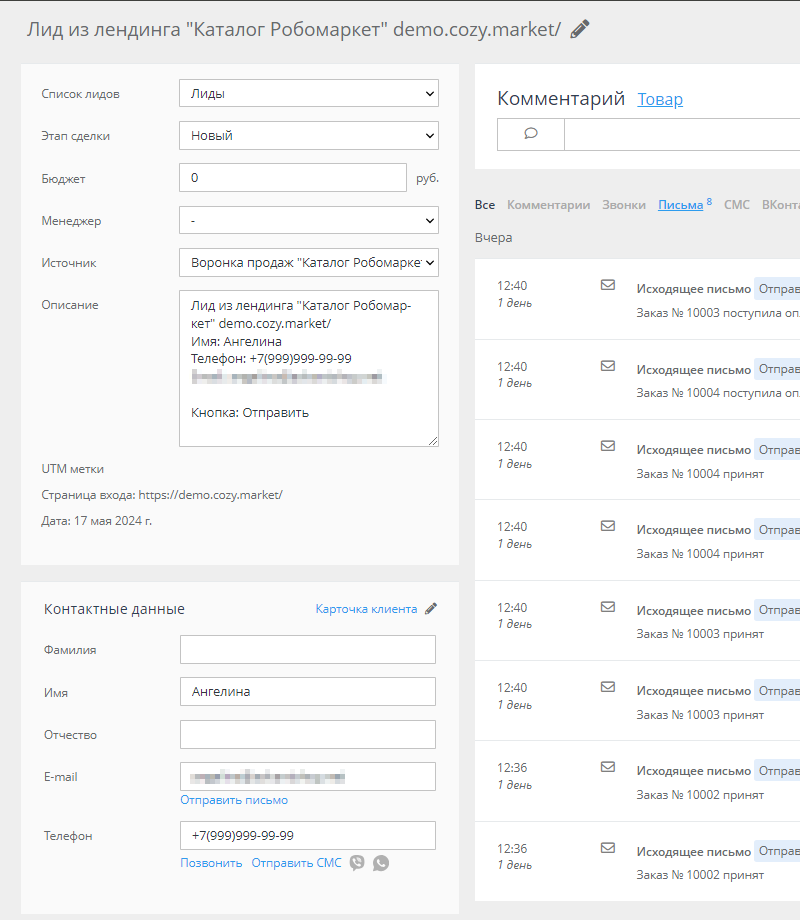This screenshot has height=920, width=800.
Task: Click the pencil icon next to the lead title
Action: 580,29
